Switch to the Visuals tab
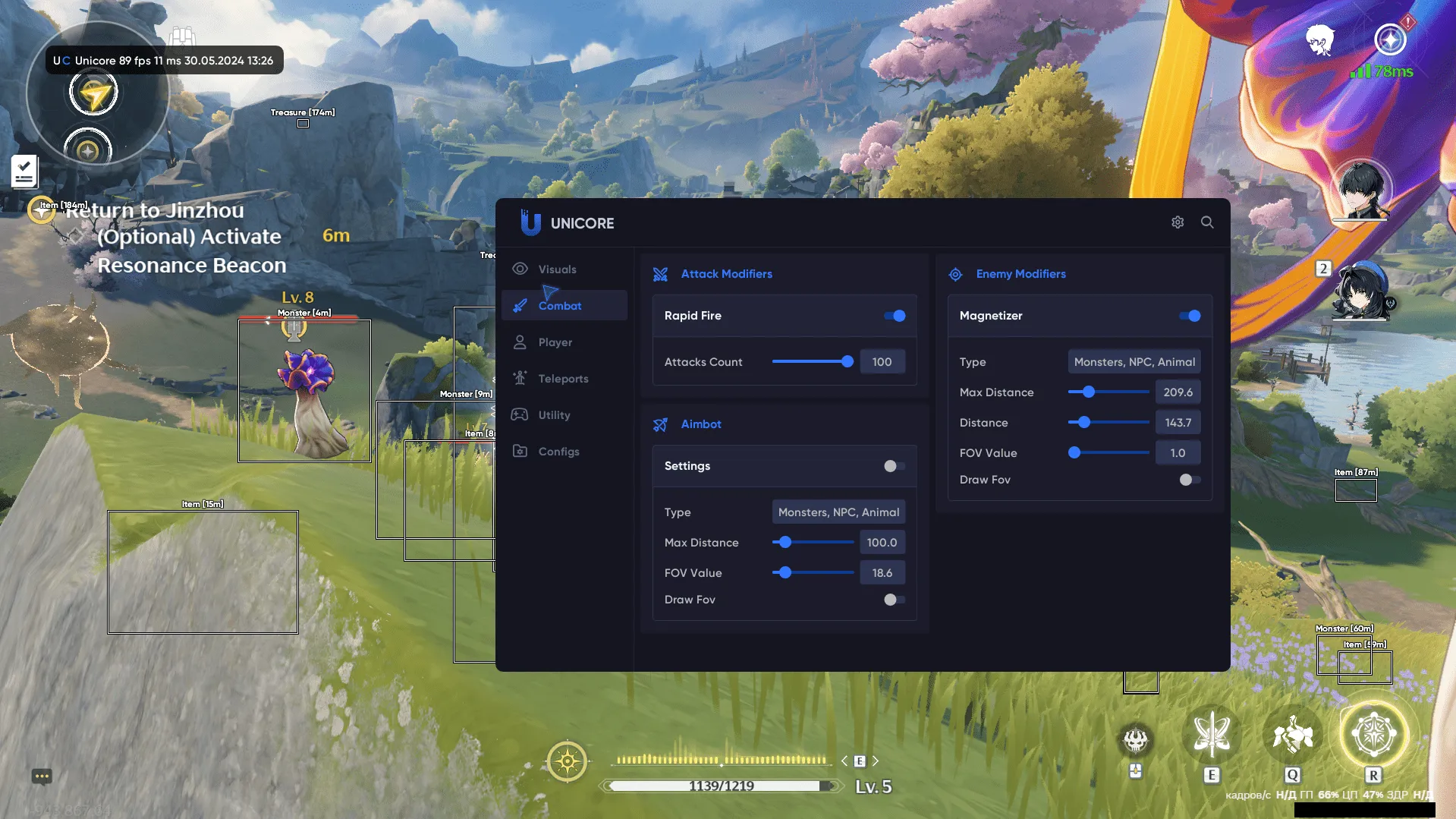The image size is (1456, 819). (x=557, y=269)
